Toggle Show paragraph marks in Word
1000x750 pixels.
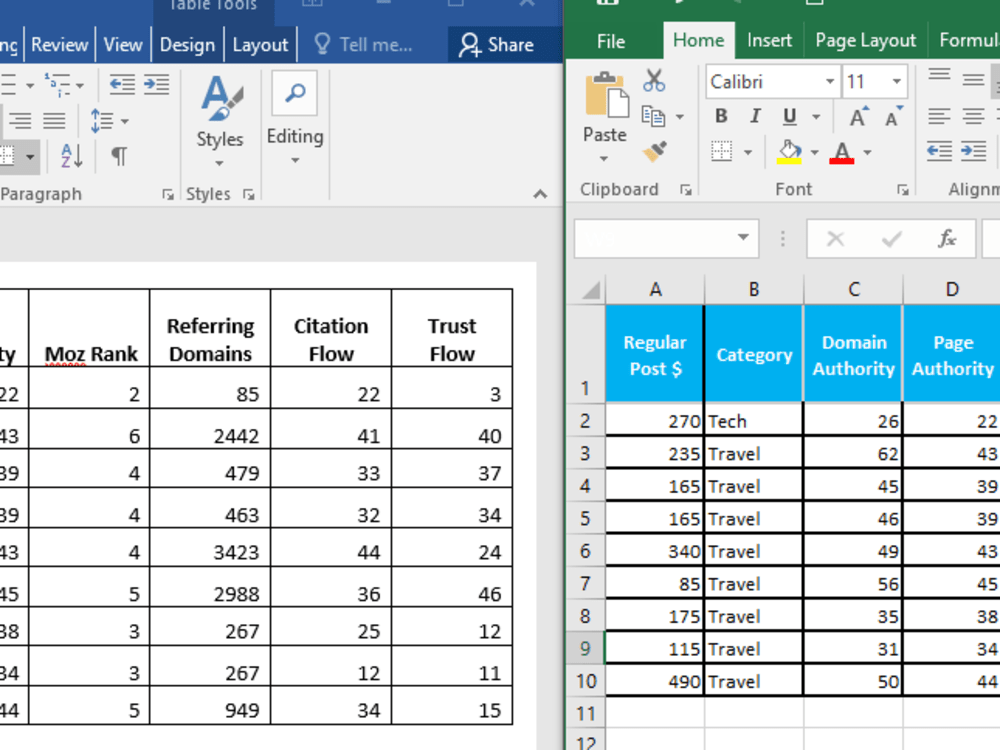pos(119,156)
